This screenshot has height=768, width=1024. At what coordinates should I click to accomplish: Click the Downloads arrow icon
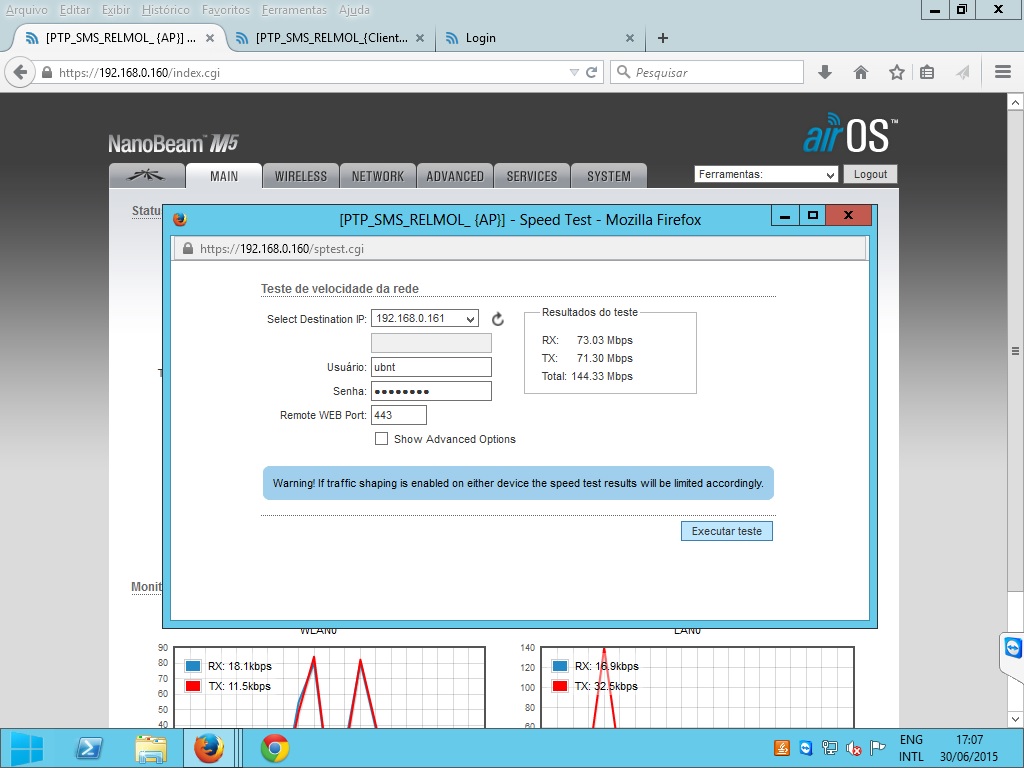click(825, 72)
